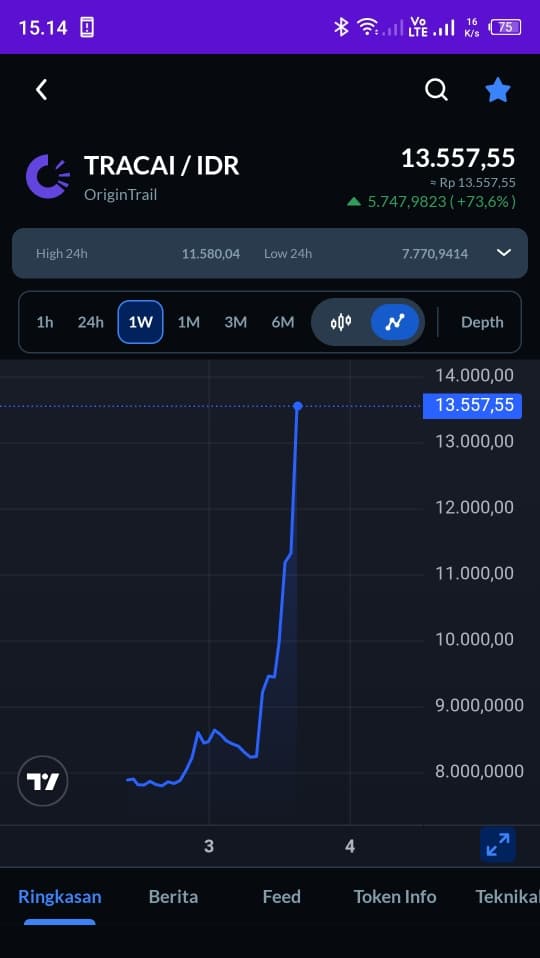Tap the 13.557,55 current price label

click(472, 406)
